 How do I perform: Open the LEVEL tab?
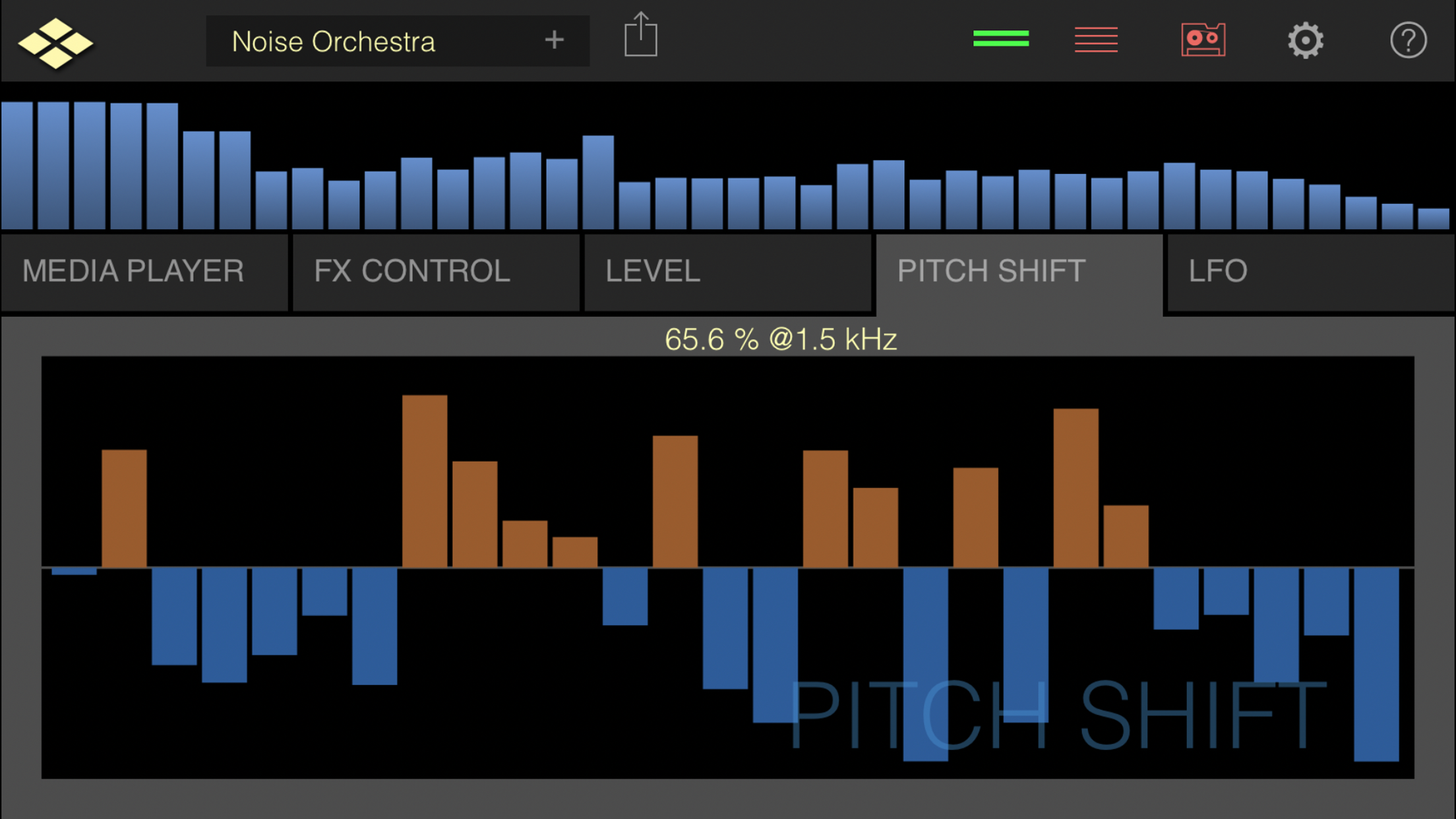tap(727, 272)
